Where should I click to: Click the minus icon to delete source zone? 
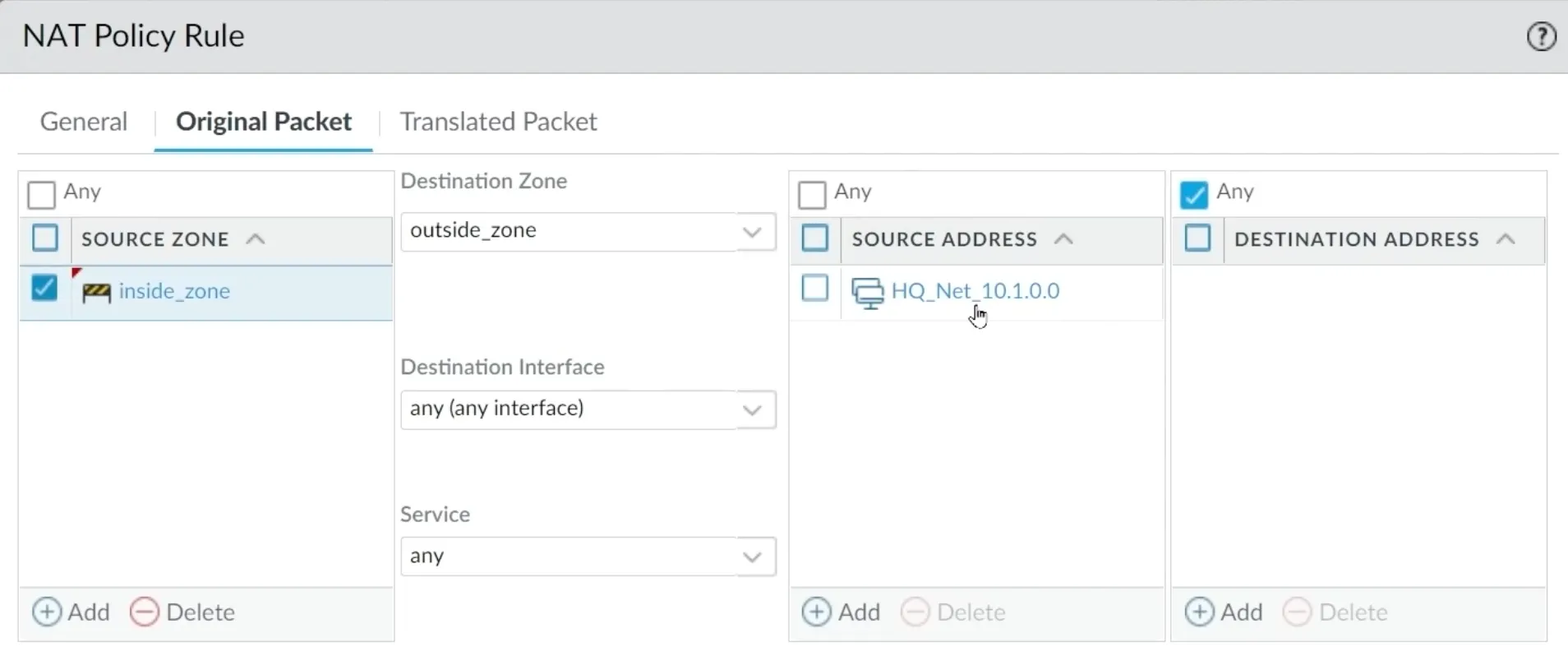tap(144, 612)
